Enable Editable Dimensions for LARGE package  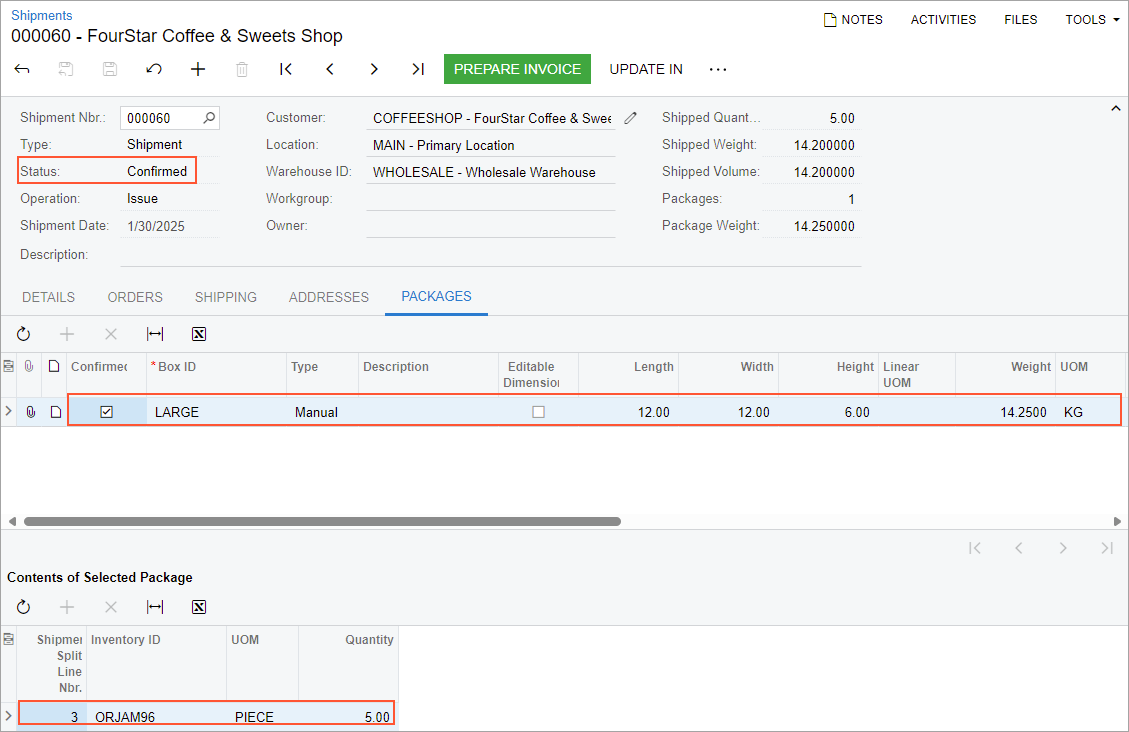[x=538, y=412]
